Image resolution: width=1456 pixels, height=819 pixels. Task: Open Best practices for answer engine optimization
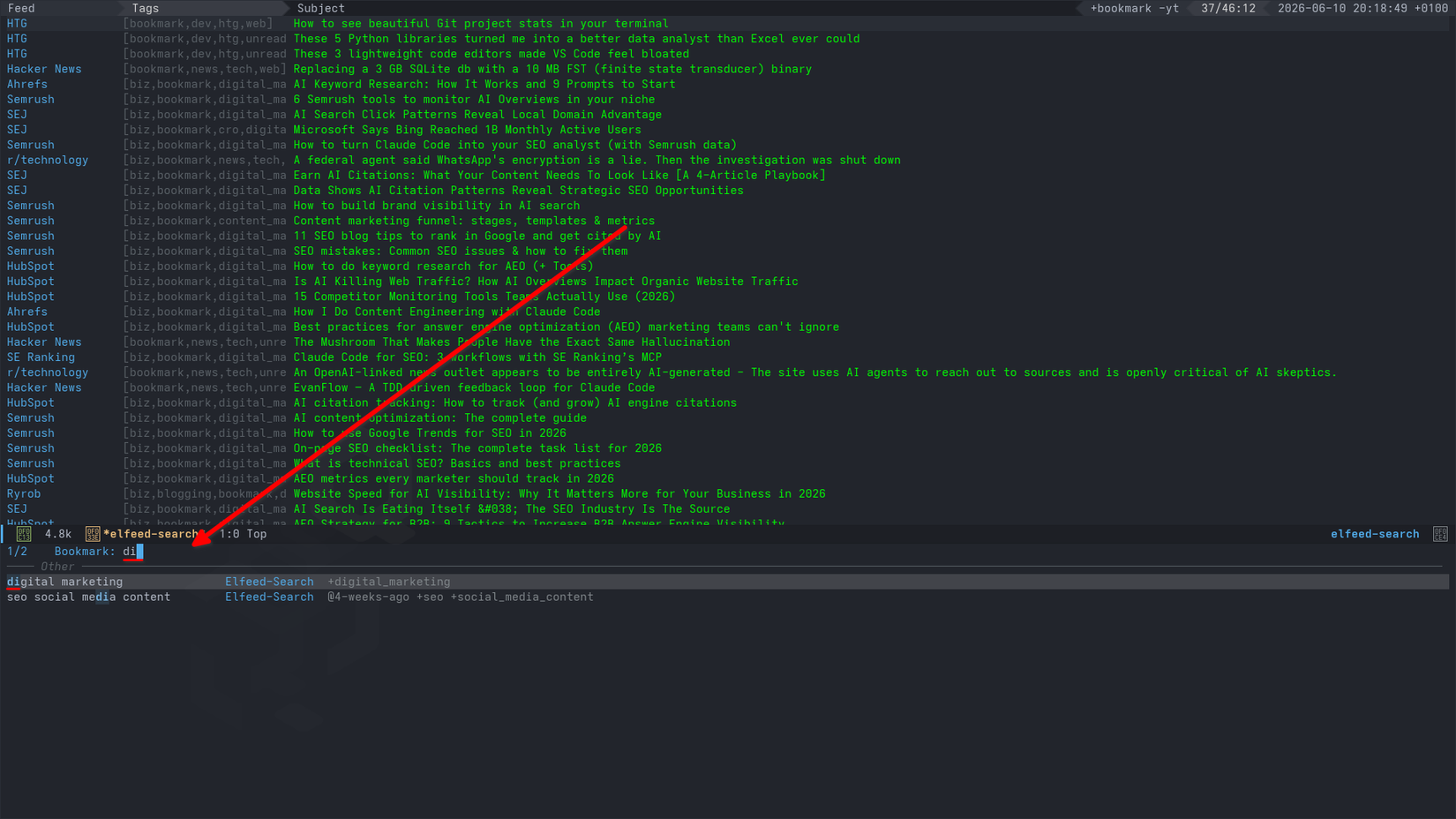click(567, 327)
